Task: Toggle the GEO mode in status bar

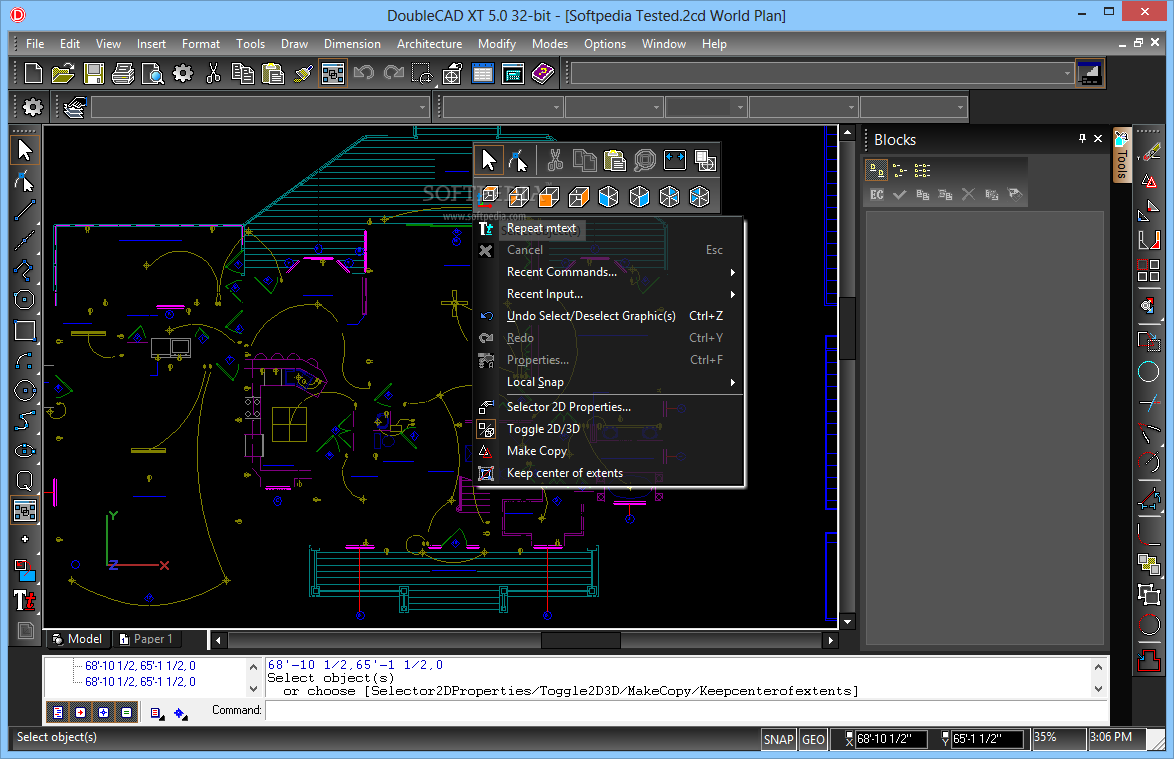Action: pos(813,739)
